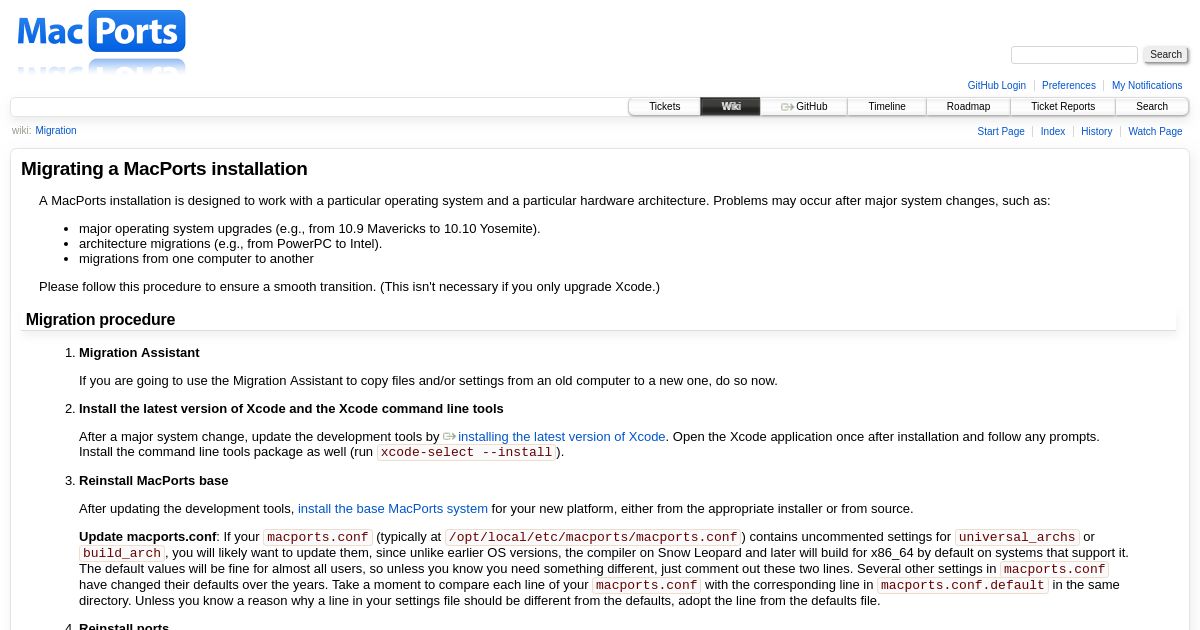Click 'migrations from one computer to another' bullet
Image resolution: width=1200 pixels, height=630 pixels.
coord(196,259)
